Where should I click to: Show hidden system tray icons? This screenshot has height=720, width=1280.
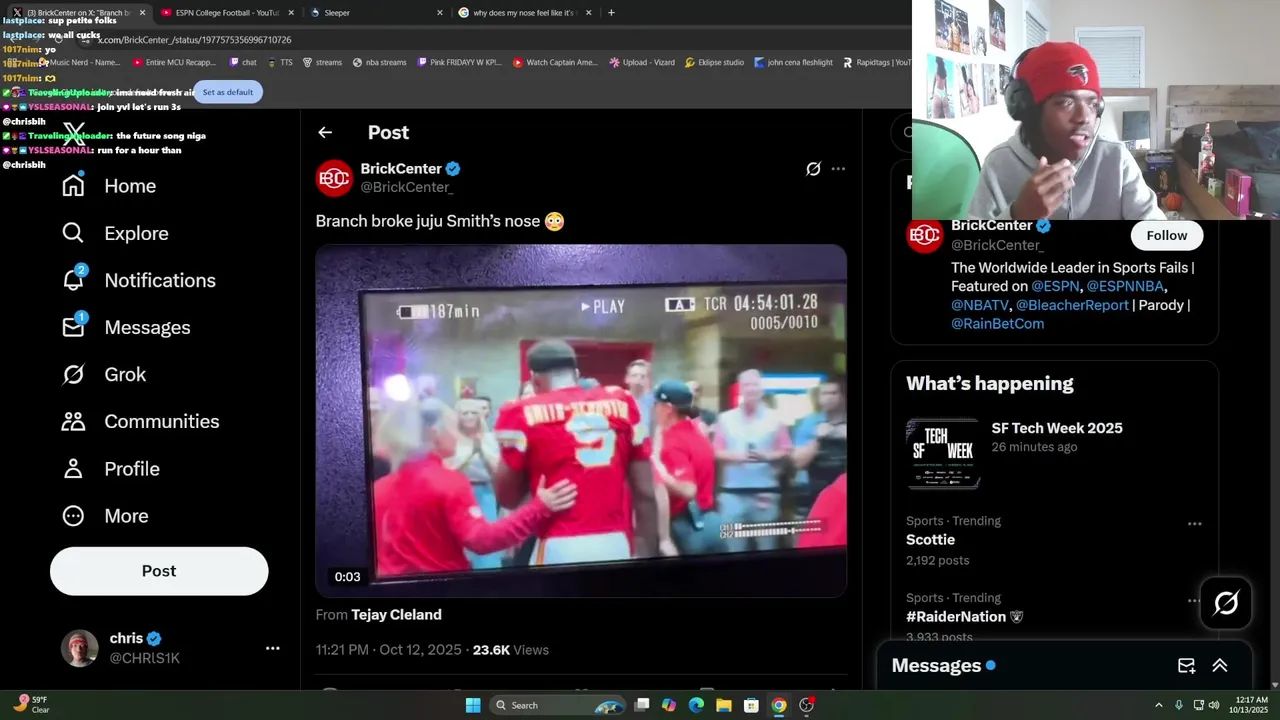pyautogui.click(x=1159, y=705)
